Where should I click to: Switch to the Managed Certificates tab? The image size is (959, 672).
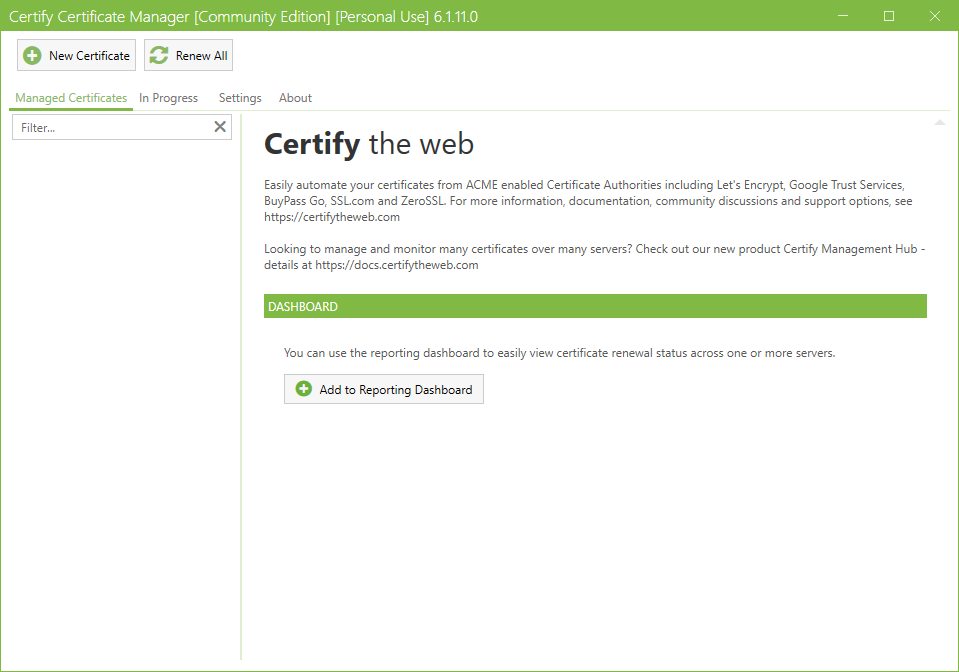click(71, 98)
